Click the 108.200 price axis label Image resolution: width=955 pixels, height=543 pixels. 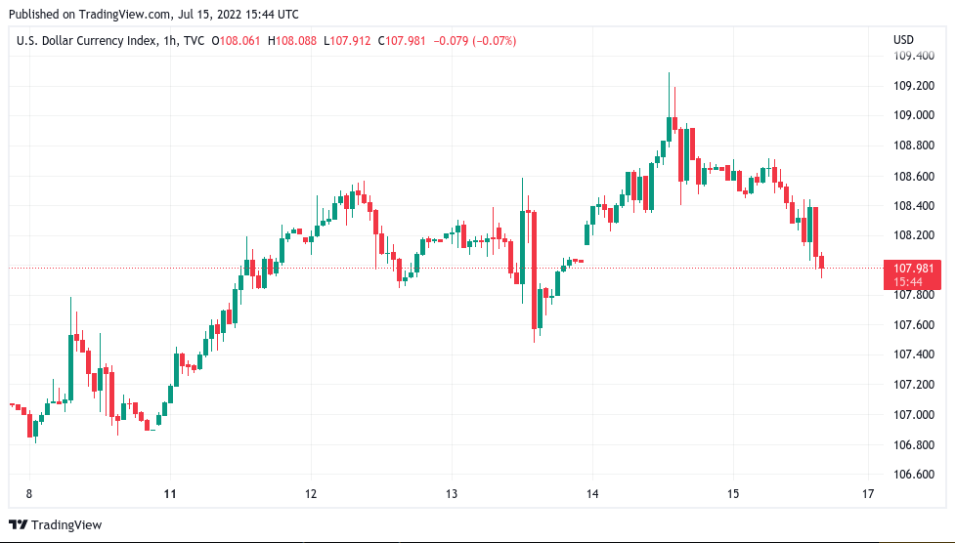click(914, 235)
